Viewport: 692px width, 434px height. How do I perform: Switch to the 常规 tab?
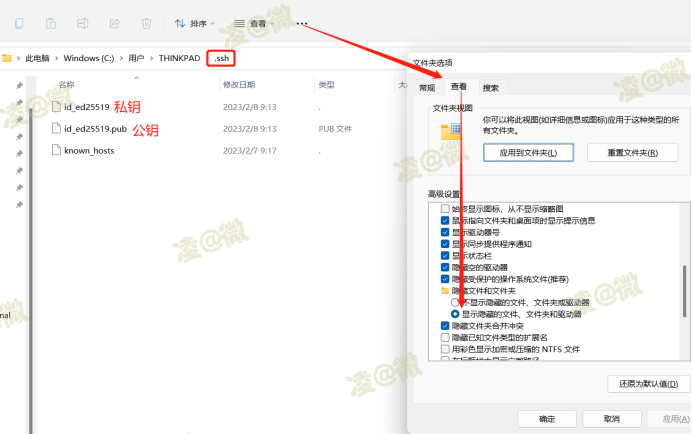click(427, 88)
